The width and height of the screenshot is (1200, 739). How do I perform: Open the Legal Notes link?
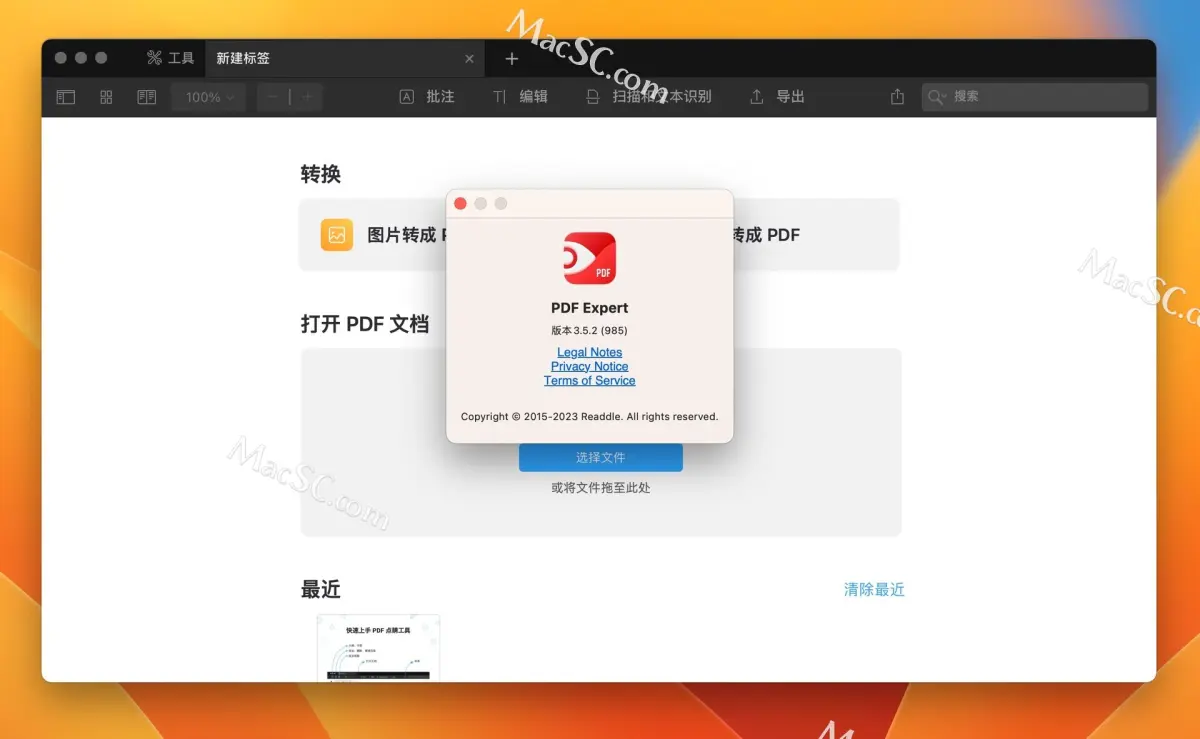click(590, 352)
